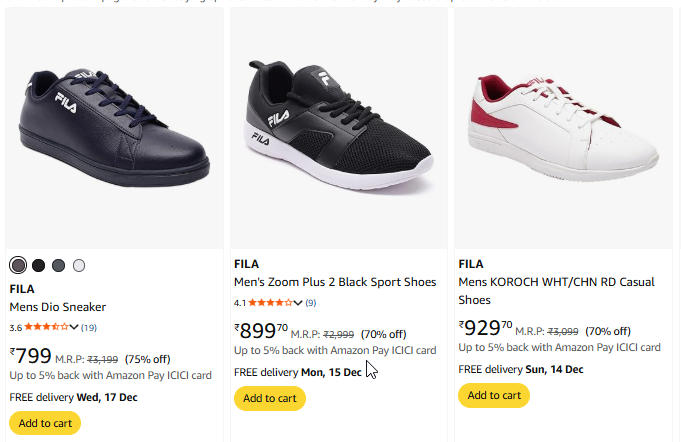Click the ₹799 price of Dio Sneaker
Image resolution: width=681 pixels, height=442 pixels.
click(x=30, y=356)
